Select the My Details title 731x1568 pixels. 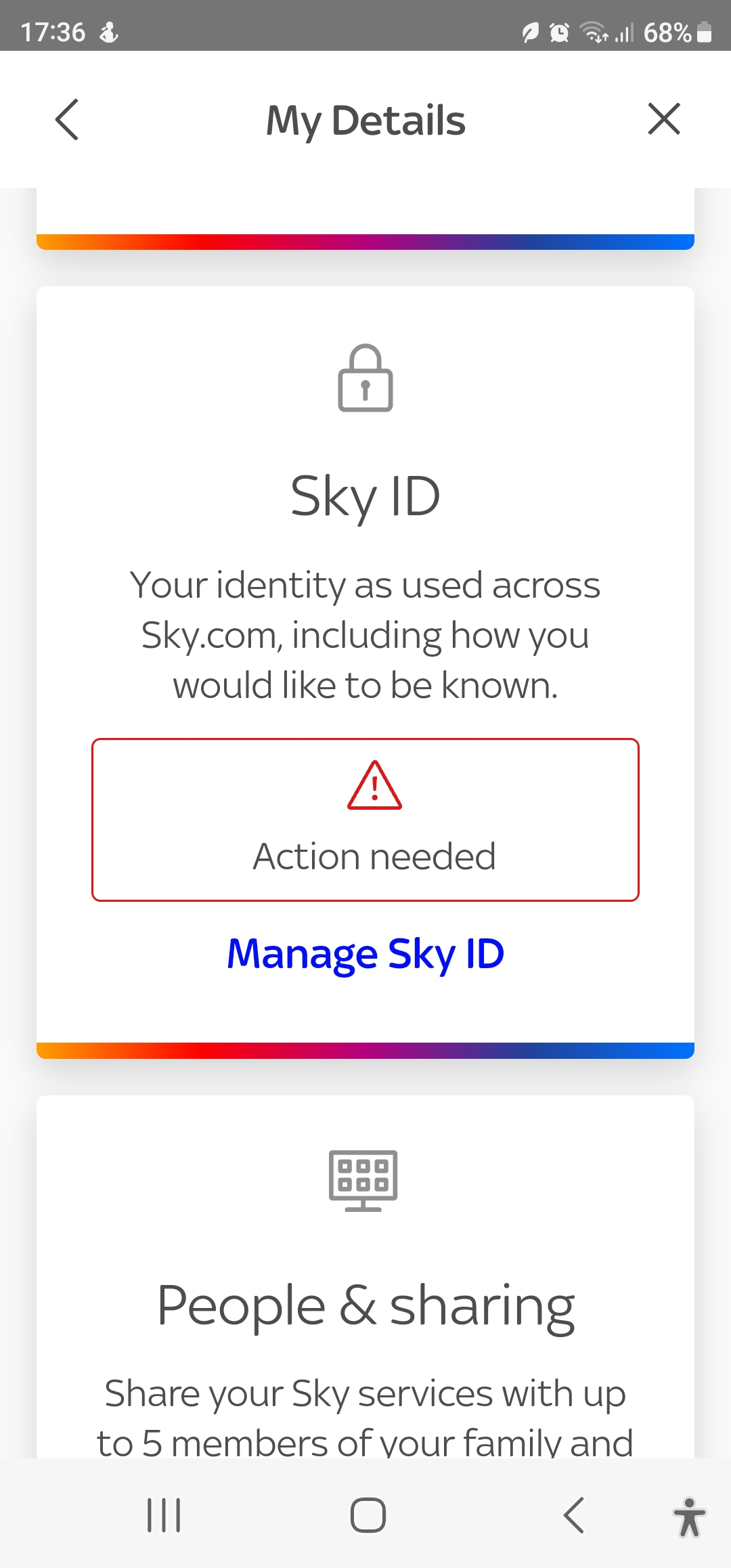coord(365,119)
